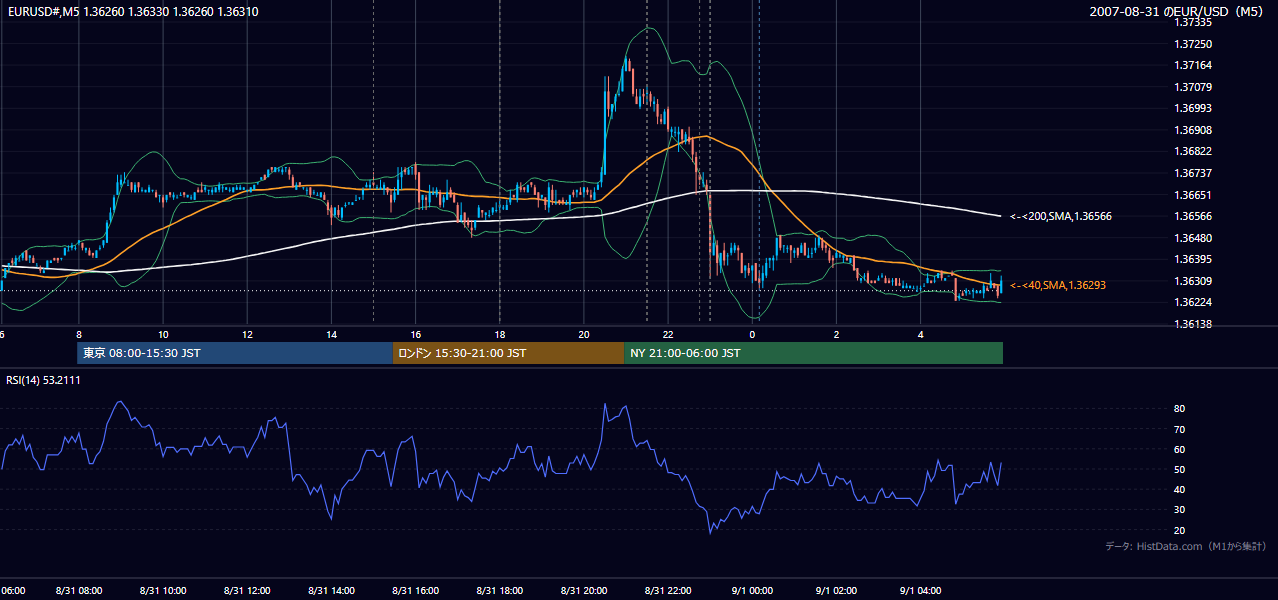Click RSI level 50 on the scale
Image resolution: width=1278 pixels, height=600 pixels.
point(1179,469)
